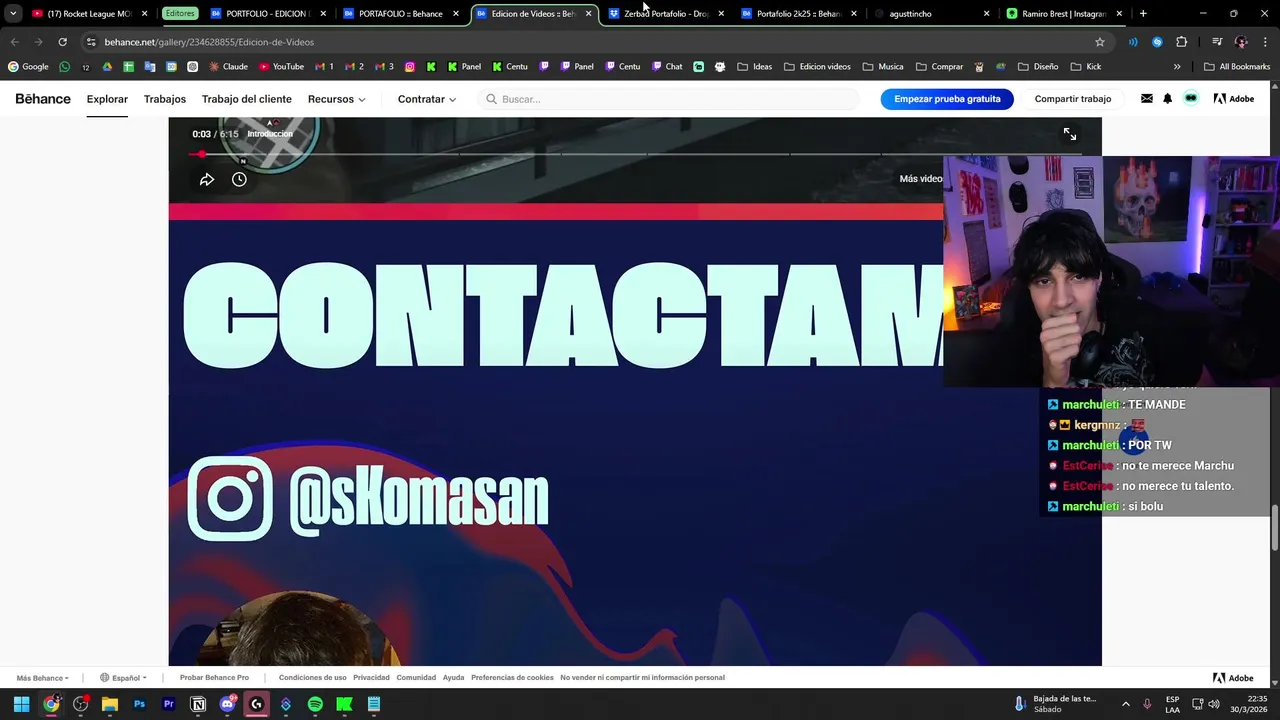Screen dimensions: 1280x720
Task: Open the Ayuda footer link
Action: (454, 678)
